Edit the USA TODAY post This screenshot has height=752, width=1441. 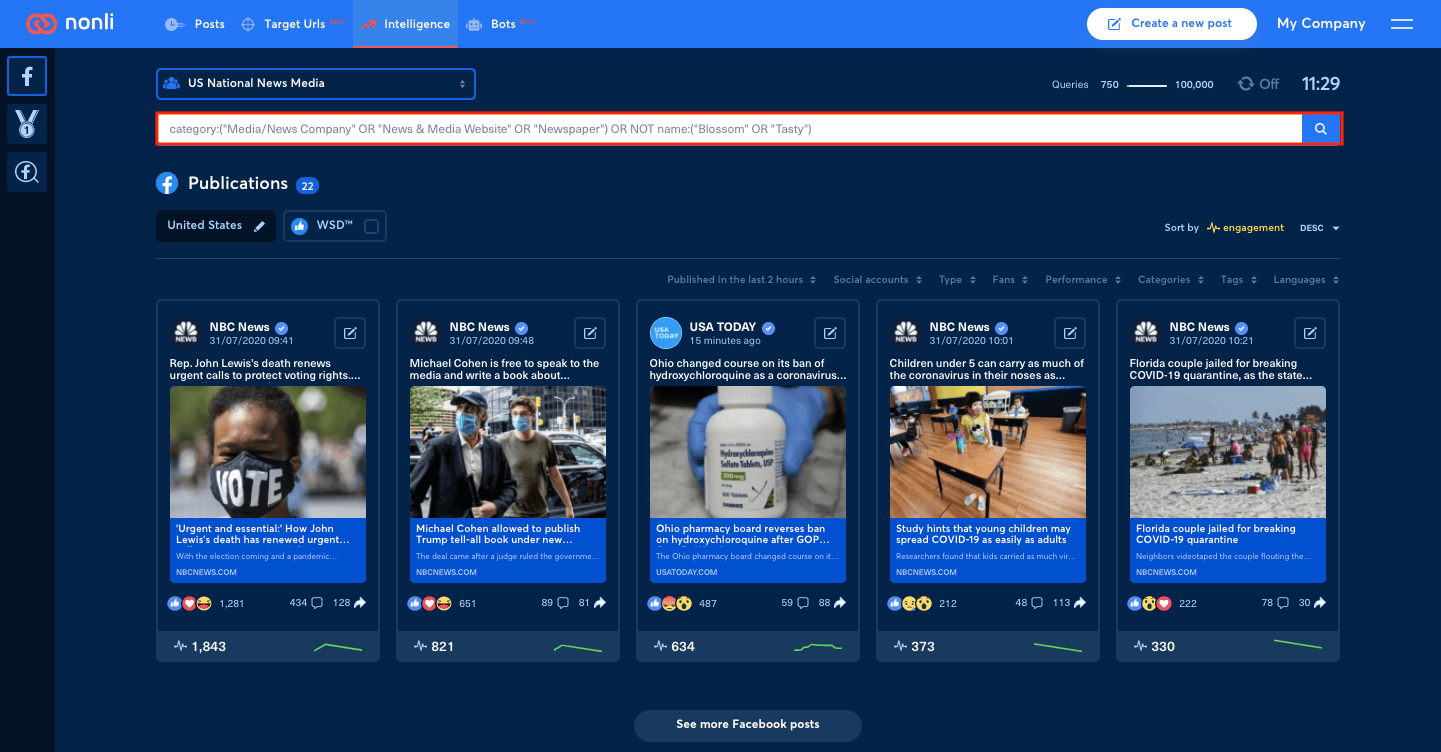click(x=830, y=333)
